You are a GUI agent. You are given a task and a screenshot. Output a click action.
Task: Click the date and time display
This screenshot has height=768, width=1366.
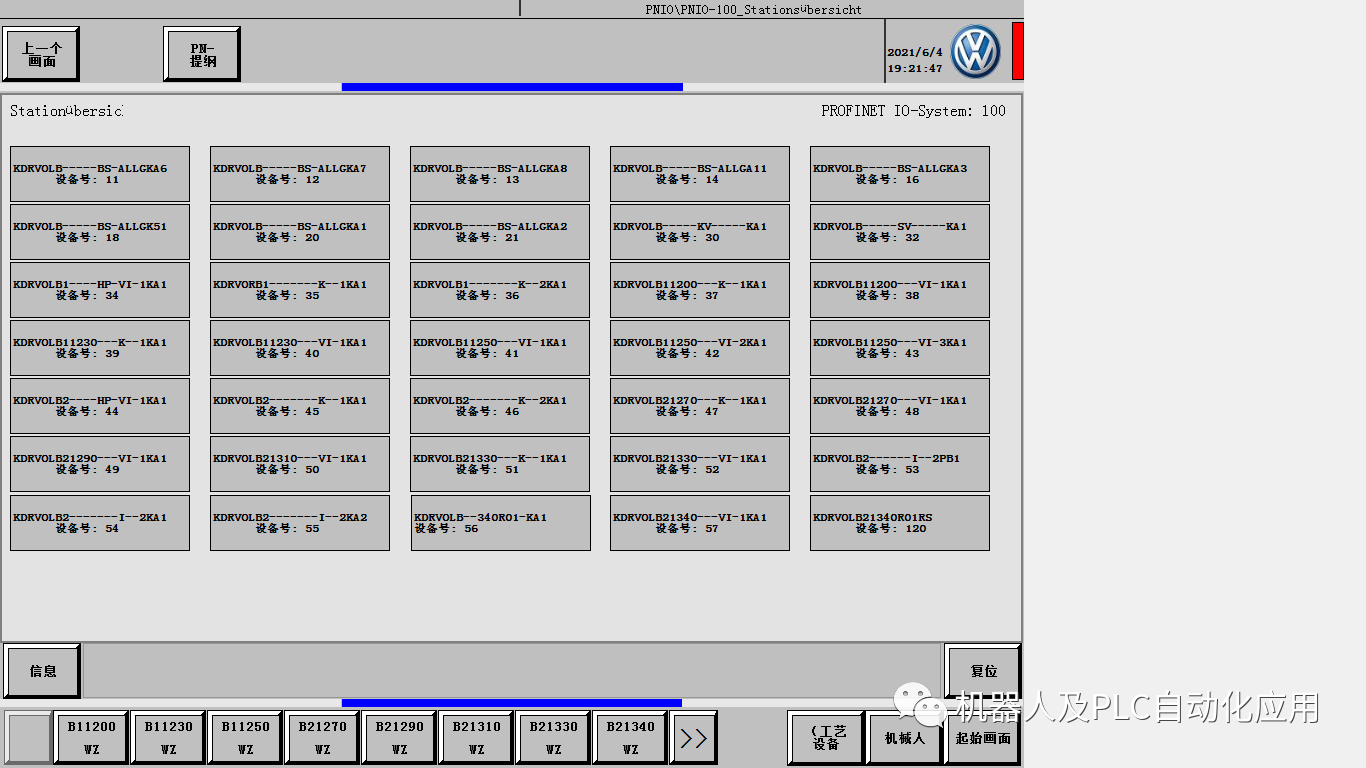915,60
